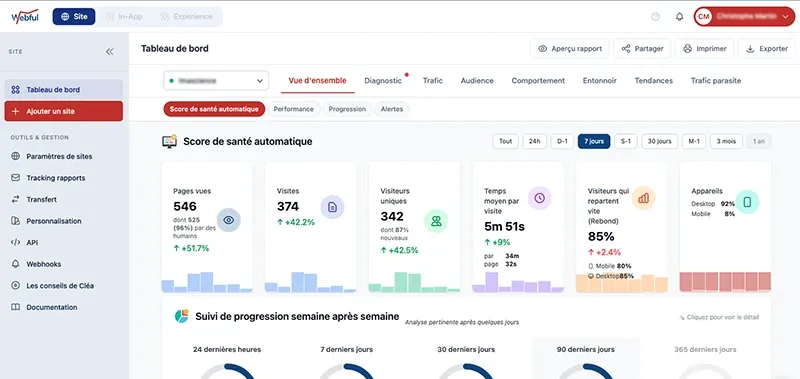
Task: Click the Pages vues eye icon
Action: (x=229, y=220)
